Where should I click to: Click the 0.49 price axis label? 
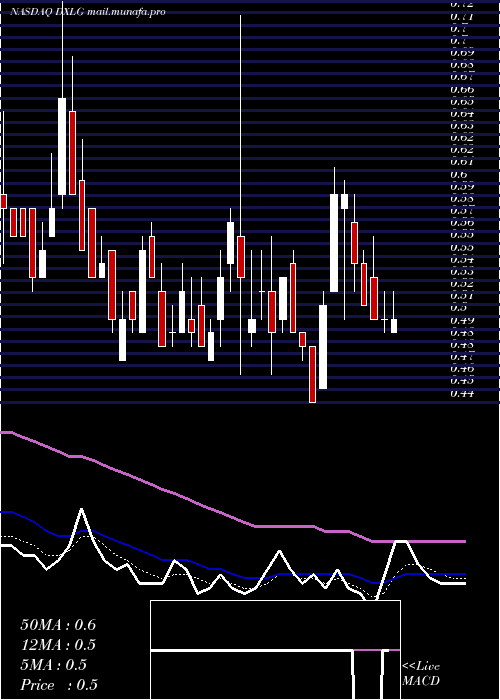click(x=462, y=320)
